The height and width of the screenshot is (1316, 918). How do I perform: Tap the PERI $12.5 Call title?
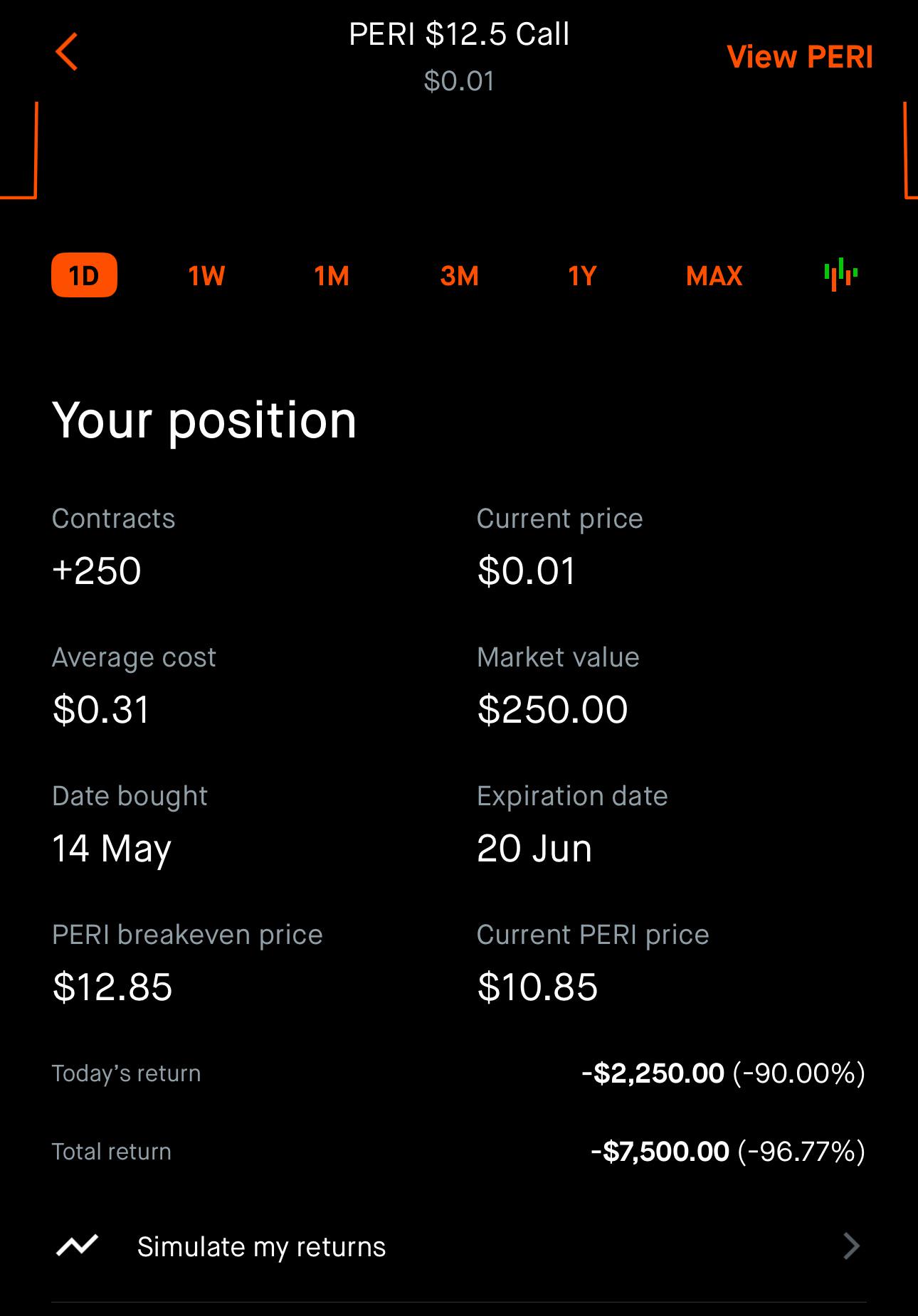point(459,34)
